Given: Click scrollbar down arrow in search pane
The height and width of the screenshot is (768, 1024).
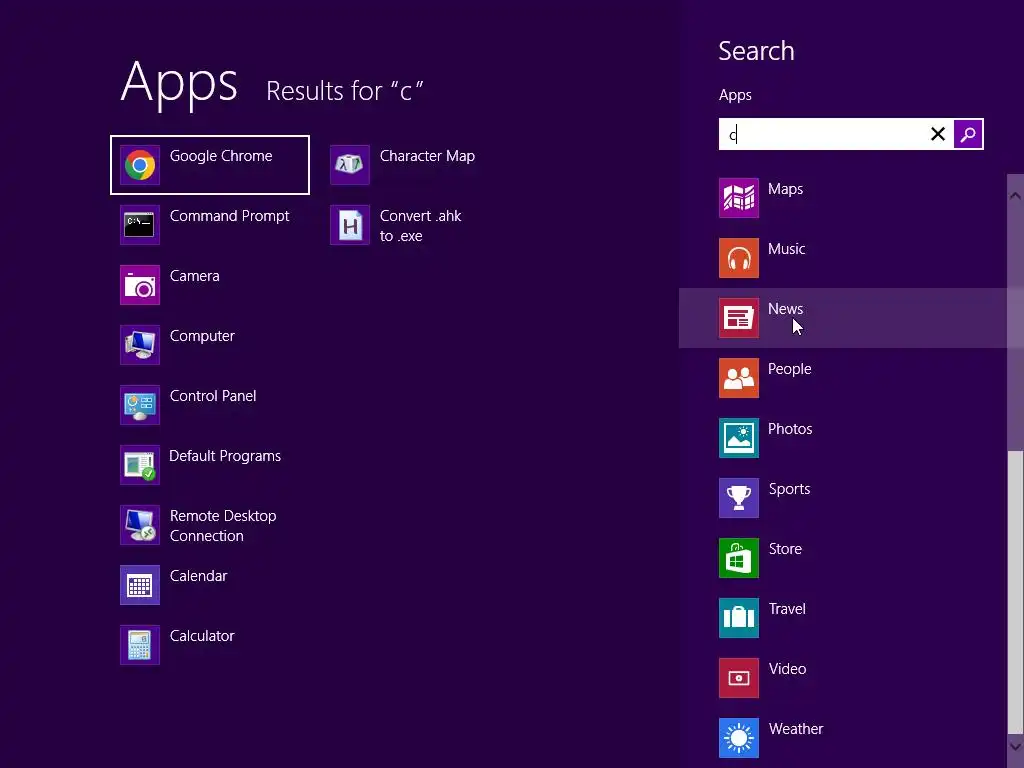Looking at the screenshot, I should point(1016,746).
